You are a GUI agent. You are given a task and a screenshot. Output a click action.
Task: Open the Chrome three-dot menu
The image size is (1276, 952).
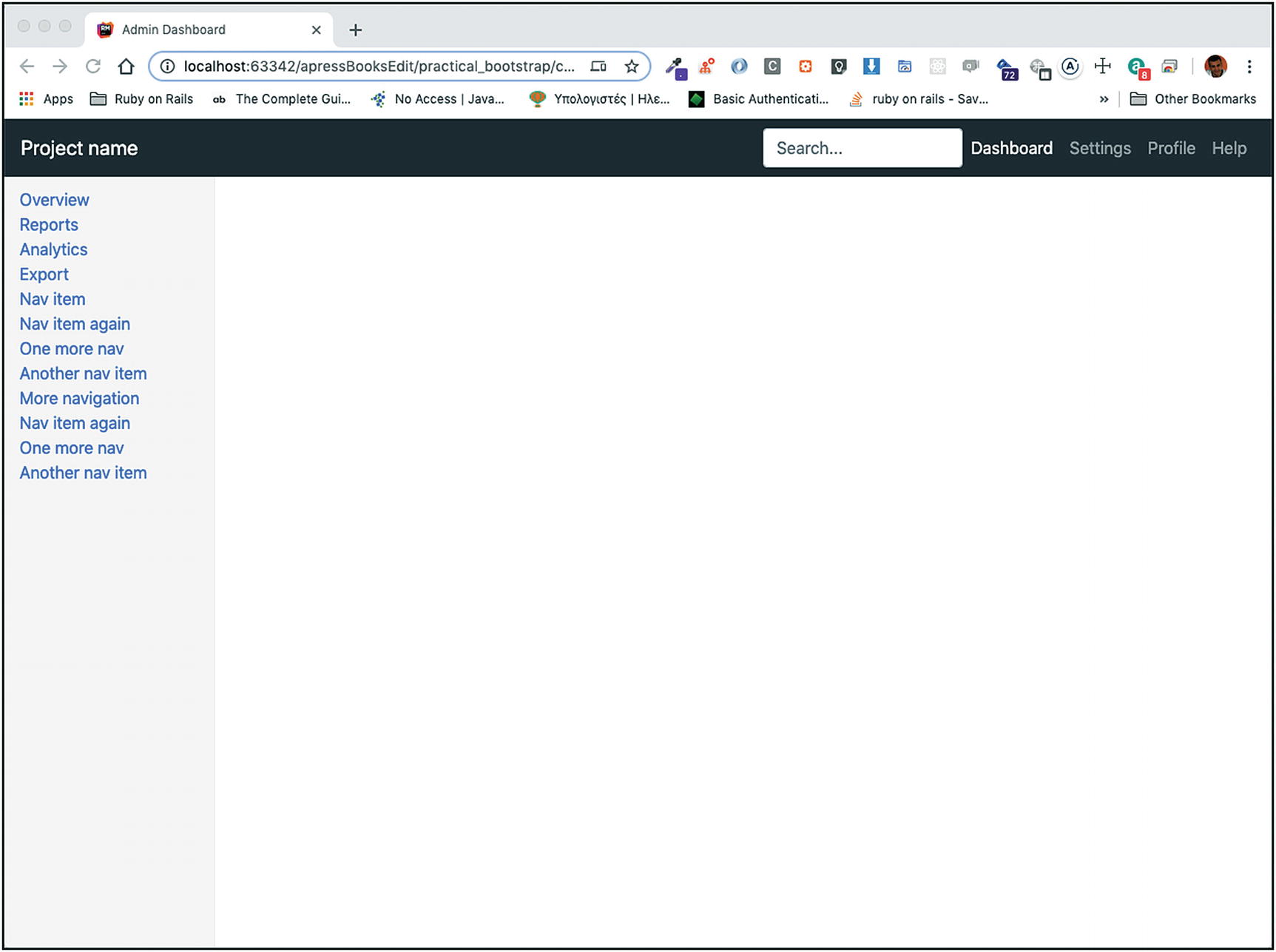point(1249,67)
